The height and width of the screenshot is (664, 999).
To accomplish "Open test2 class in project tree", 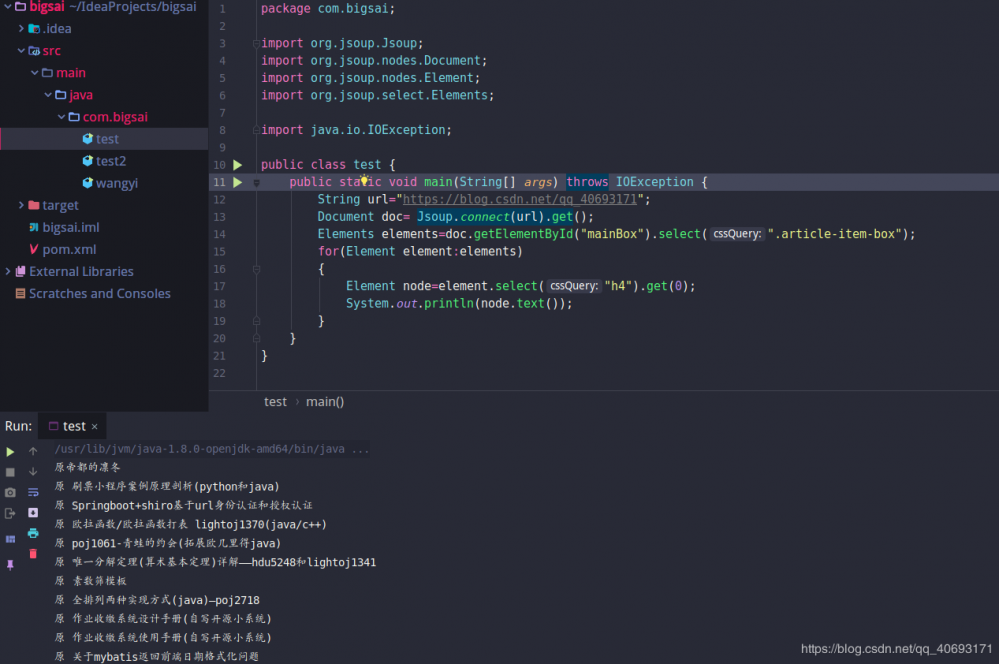I will tap(111, 161).
